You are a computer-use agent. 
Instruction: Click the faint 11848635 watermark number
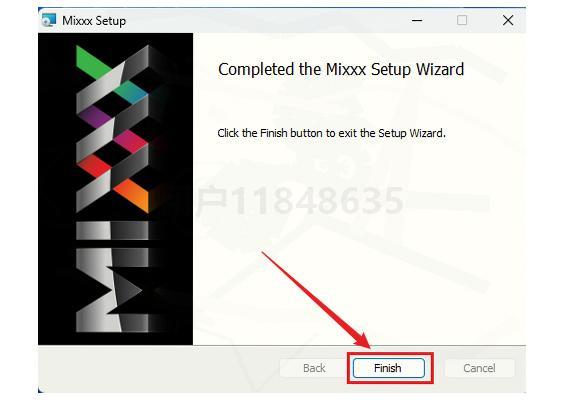(317, 201)
